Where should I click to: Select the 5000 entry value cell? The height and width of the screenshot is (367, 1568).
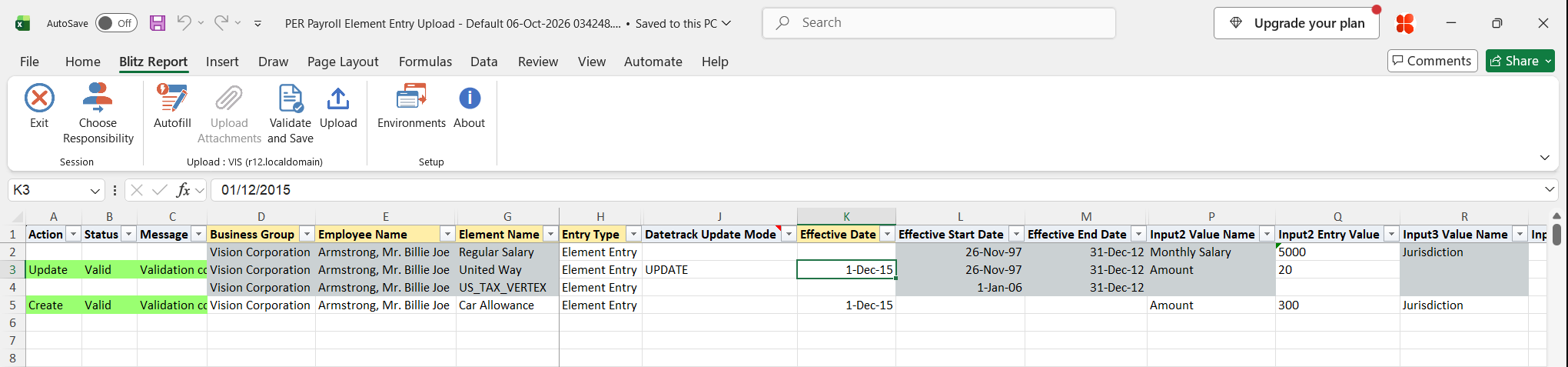tap(1337, 252)
